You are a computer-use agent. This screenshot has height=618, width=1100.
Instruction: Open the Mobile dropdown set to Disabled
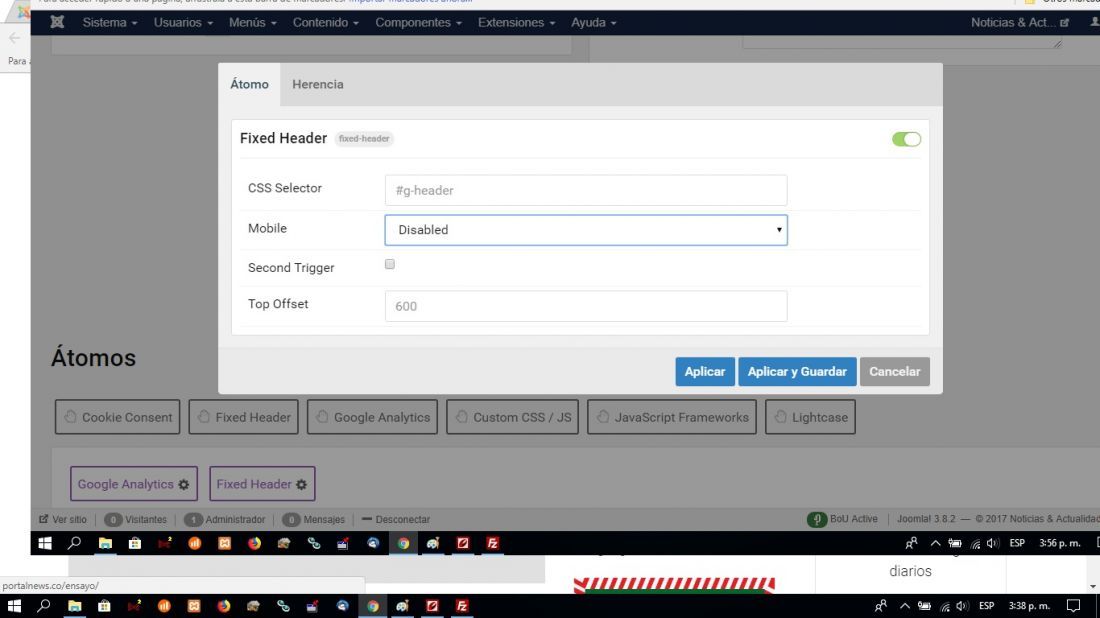click(x=586, y=230)
